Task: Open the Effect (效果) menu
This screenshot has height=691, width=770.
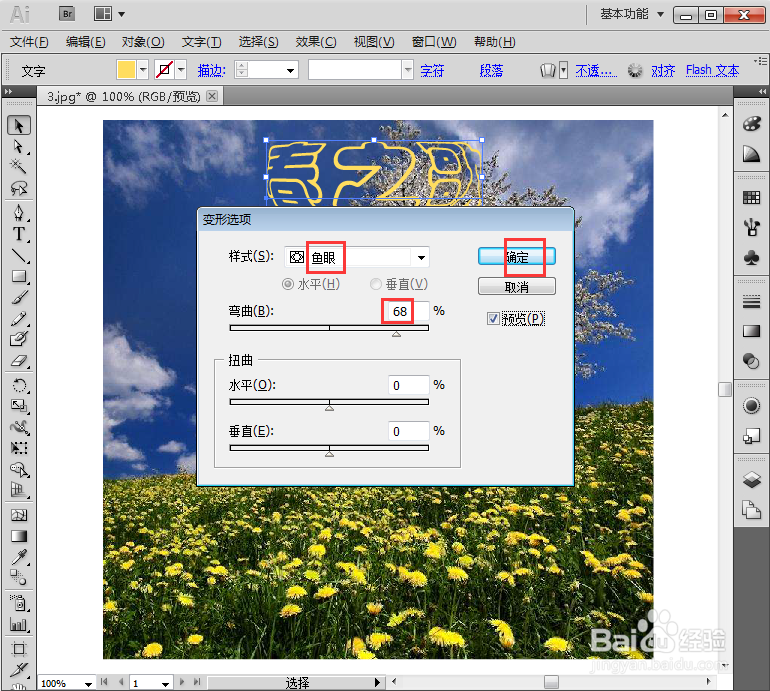Action: click(x=316, y=42)
